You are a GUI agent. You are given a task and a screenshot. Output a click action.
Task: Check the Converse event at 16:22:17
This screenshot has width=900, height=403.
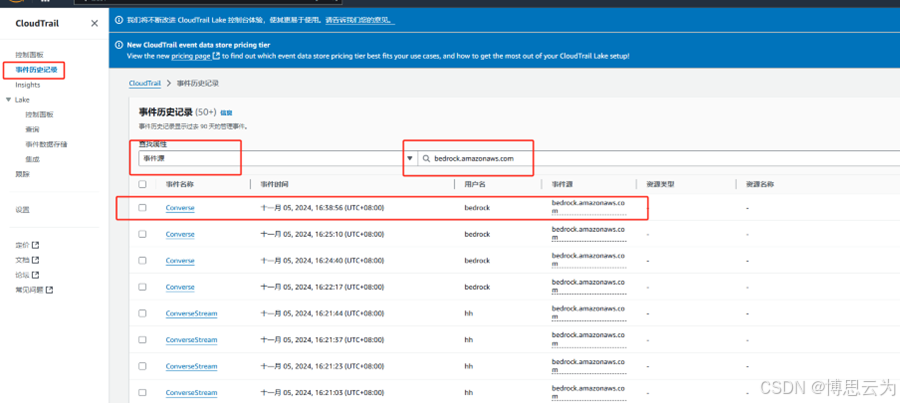coord(142,286)
